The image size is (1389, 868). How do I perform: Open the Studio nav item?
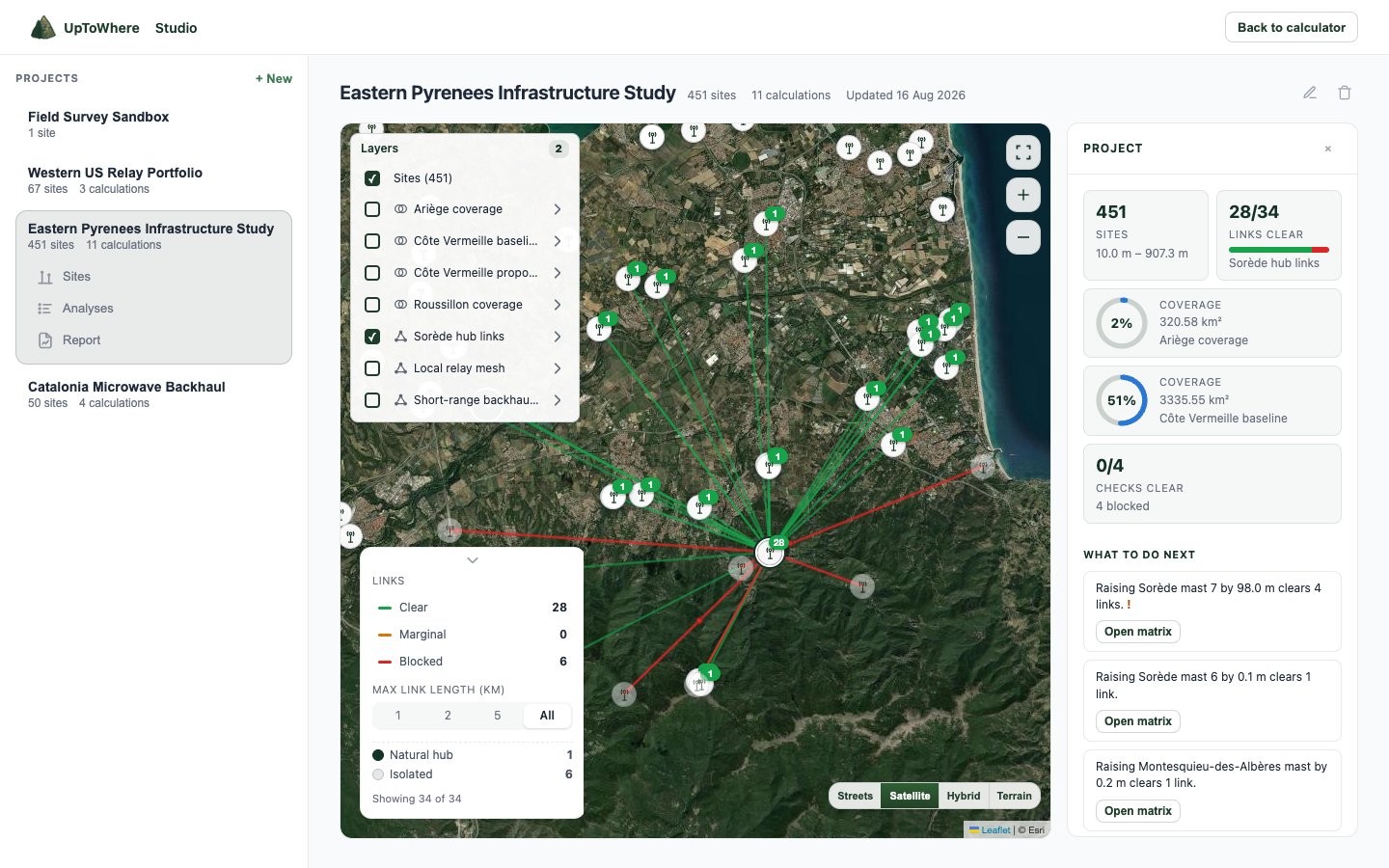tap(176, 28)
